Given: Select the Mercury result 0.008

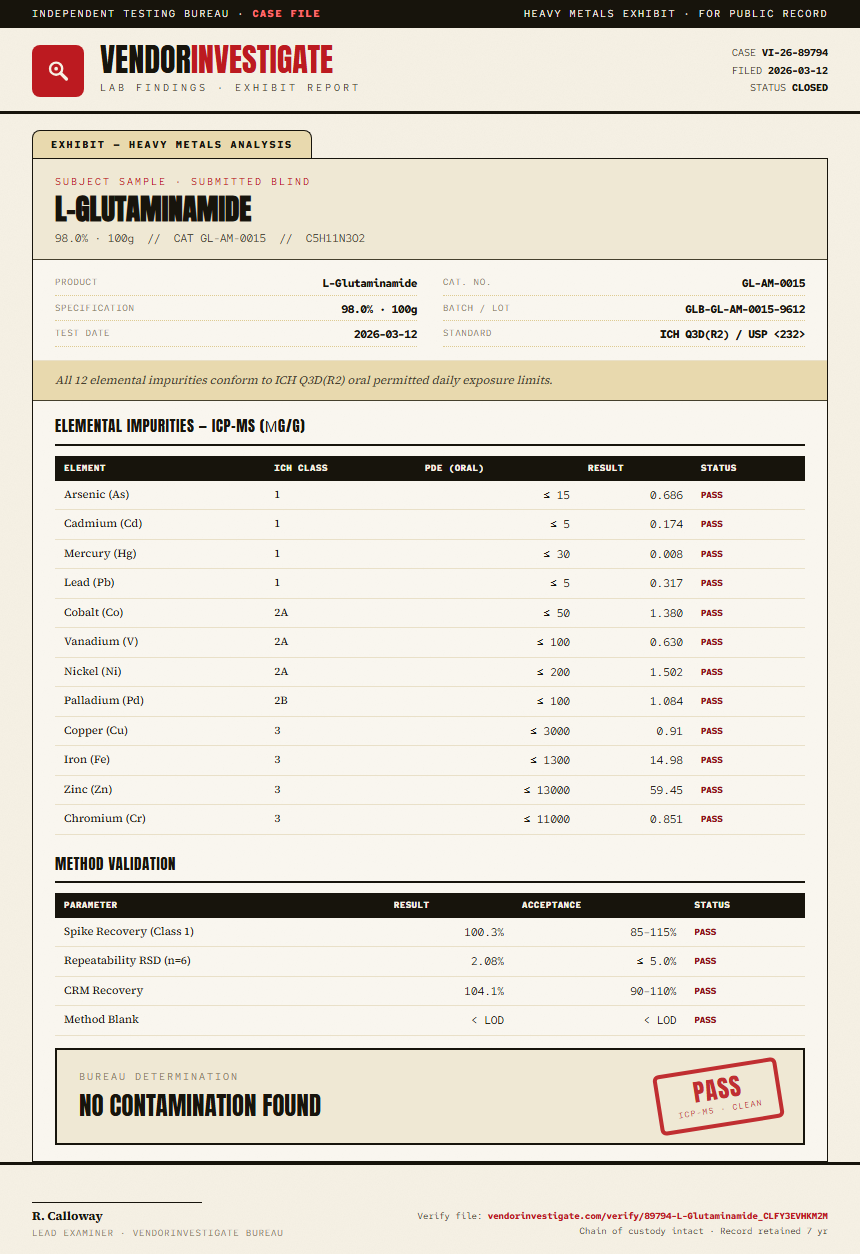Looking at the screenshot, I should 666,554.
